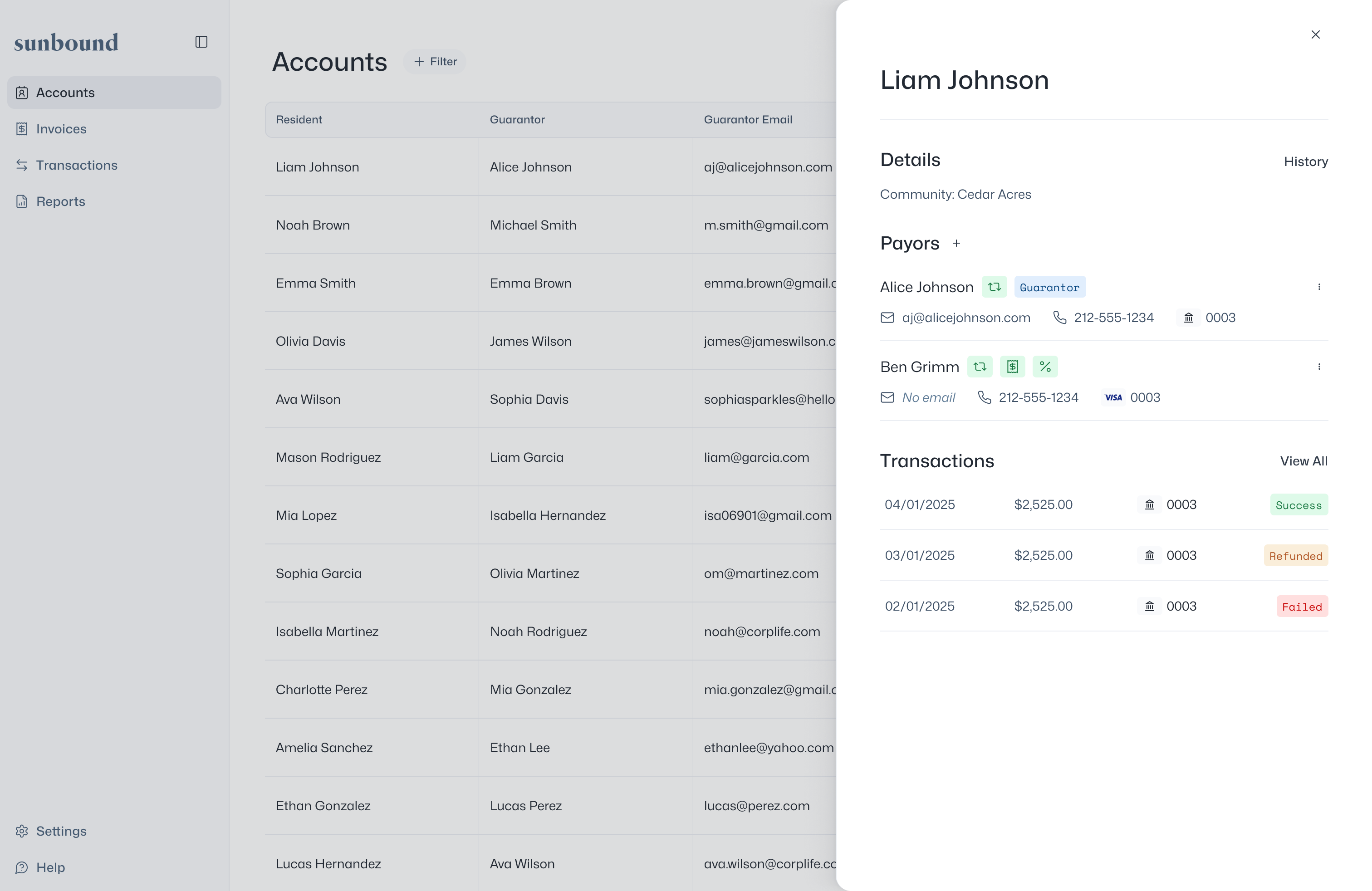Image resolution: width=1372 pixels, height=891 pixels.
Task: Click the invoice badge icon beside Ben Grimm
Action: (x=1012, y=366)
